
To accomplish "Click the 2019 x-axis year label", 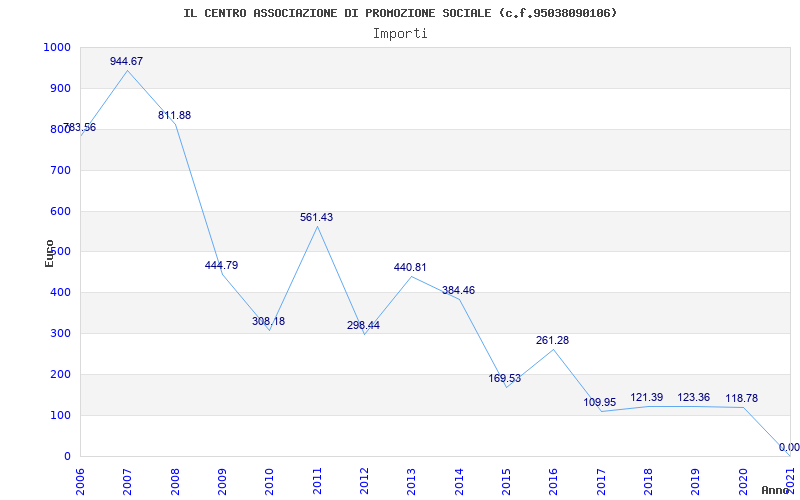I will point(695,481).
